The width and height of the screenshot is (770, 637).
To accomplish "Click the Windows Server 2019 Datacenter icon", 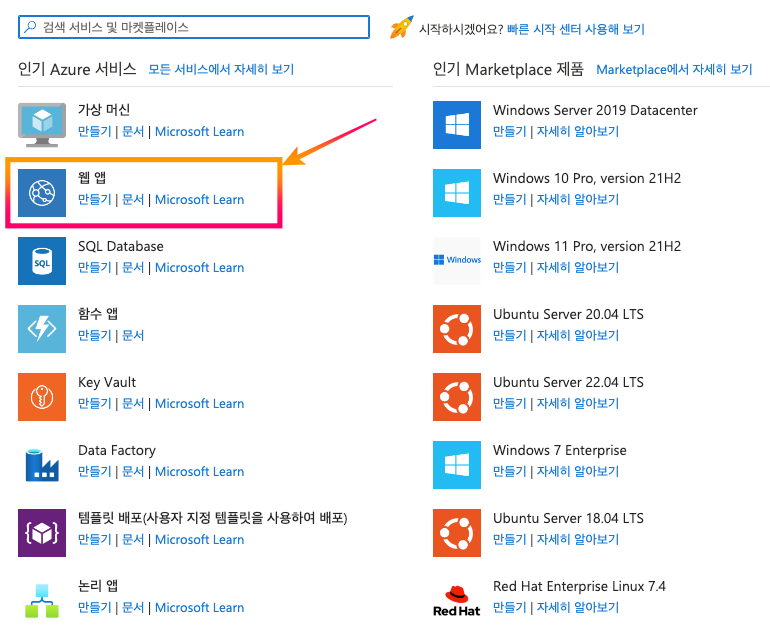I will (457, 125).
